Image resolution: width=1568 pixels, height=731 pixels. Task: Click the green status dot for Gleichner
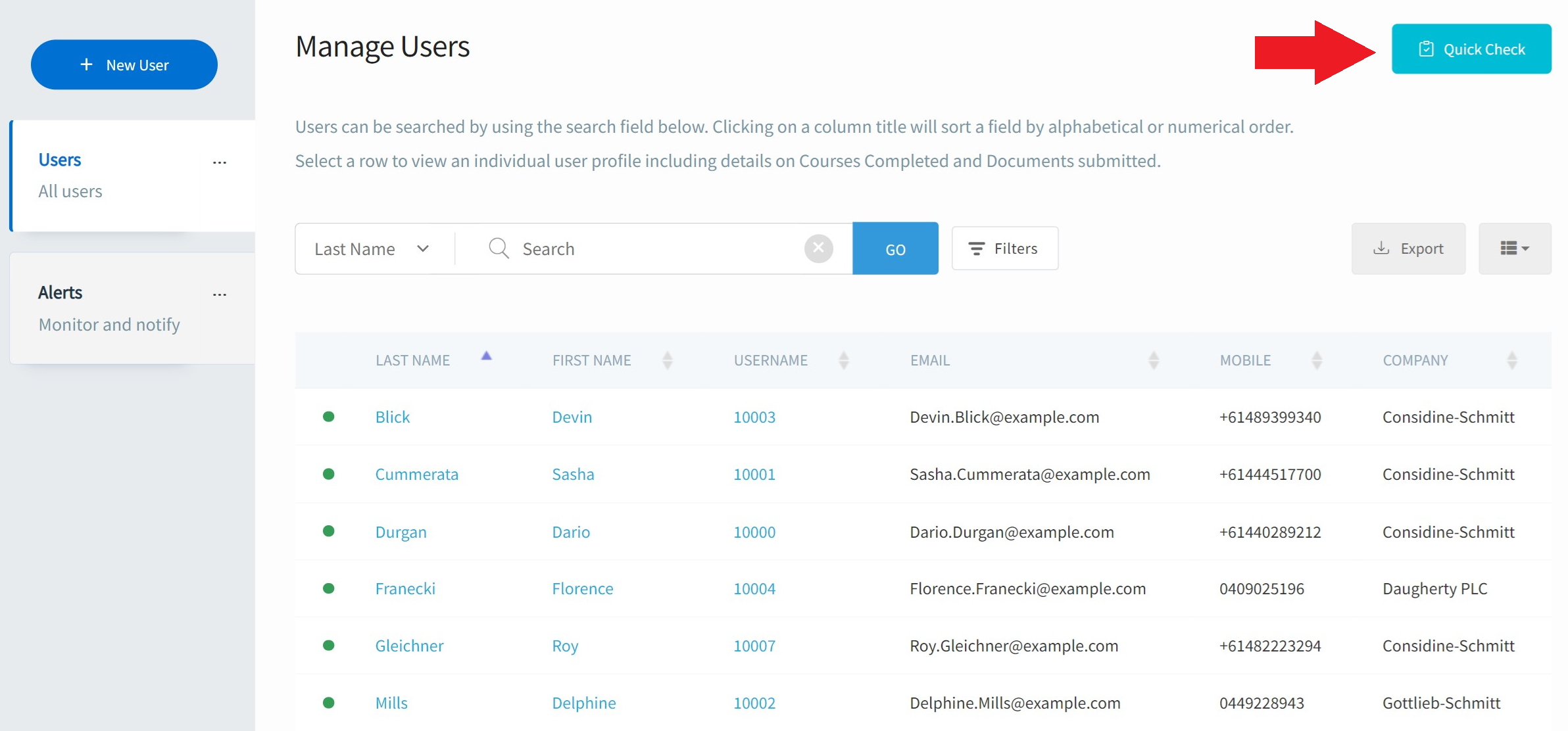coord(329,646)
